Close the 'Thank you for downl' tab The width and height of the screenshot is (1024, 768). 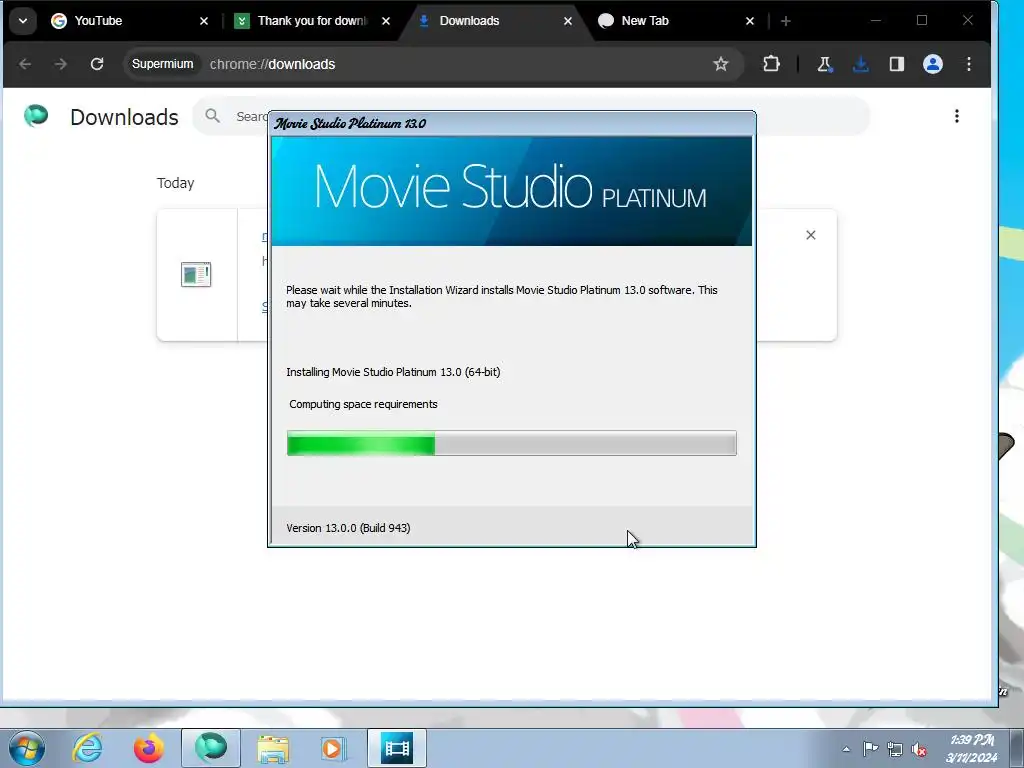(386, 21)
